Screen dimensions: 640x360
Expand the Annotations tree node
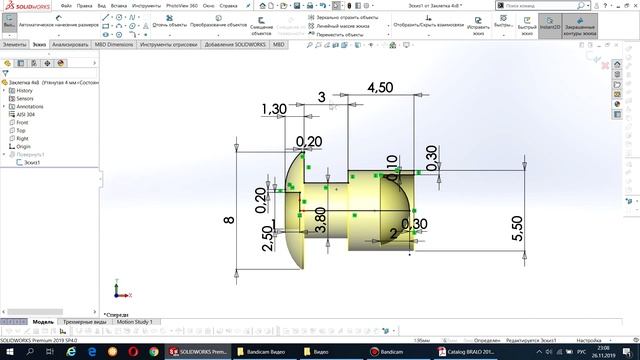pos(4,107)
